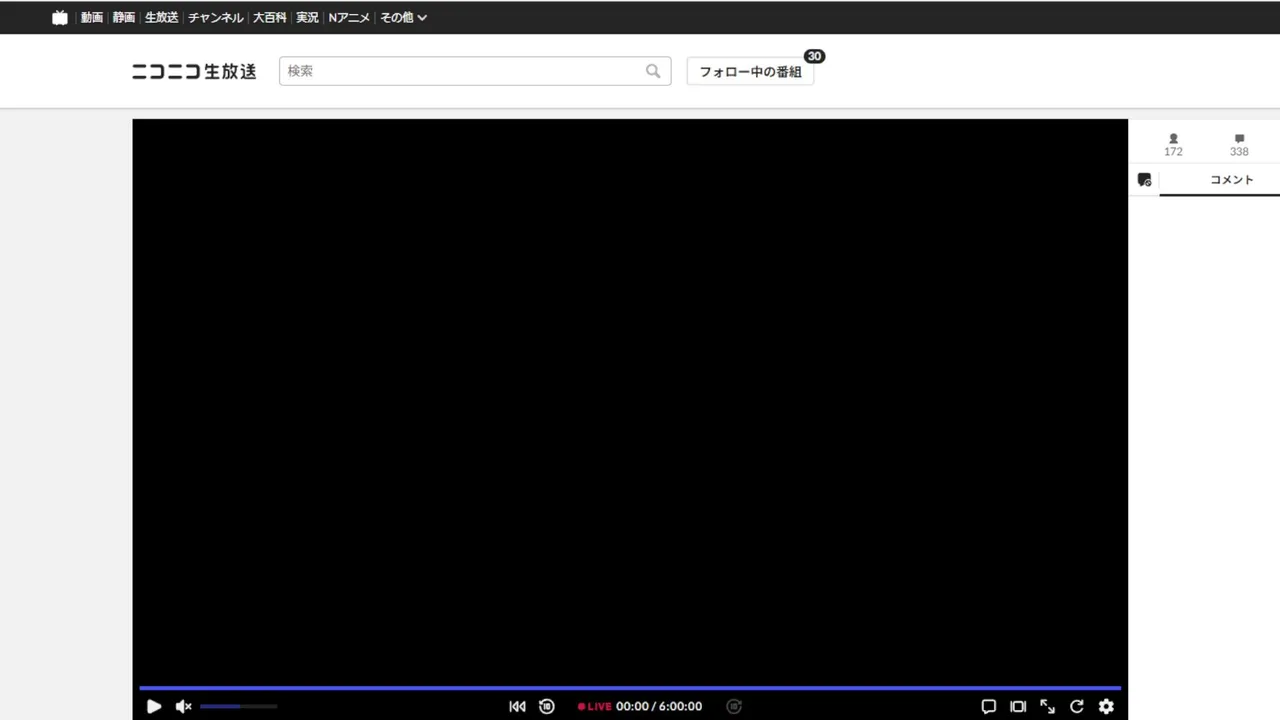Click the LIVE indicator
This screenshot has height=720, width=1280.
point(594,706)
